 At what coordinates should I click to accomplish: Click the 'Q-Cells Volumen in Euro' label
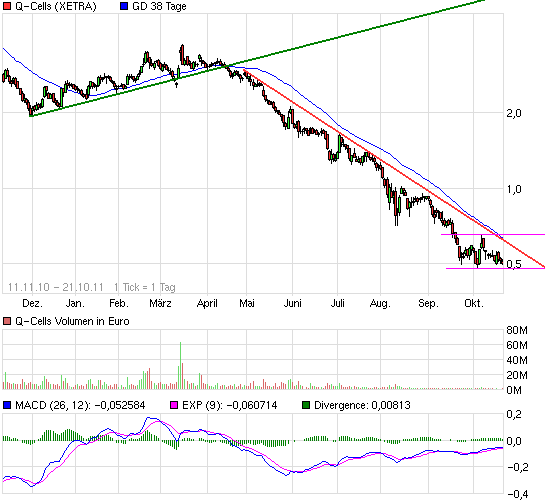pos(72,321)
